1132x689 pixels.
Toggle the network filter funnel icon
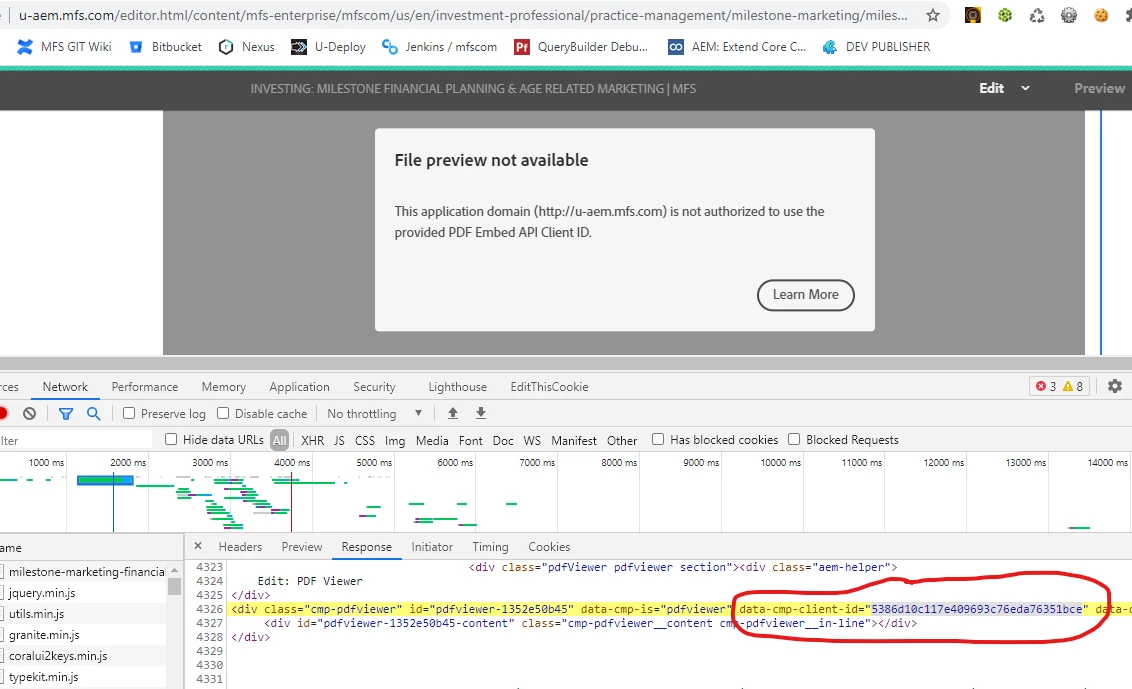pos(66,414)
